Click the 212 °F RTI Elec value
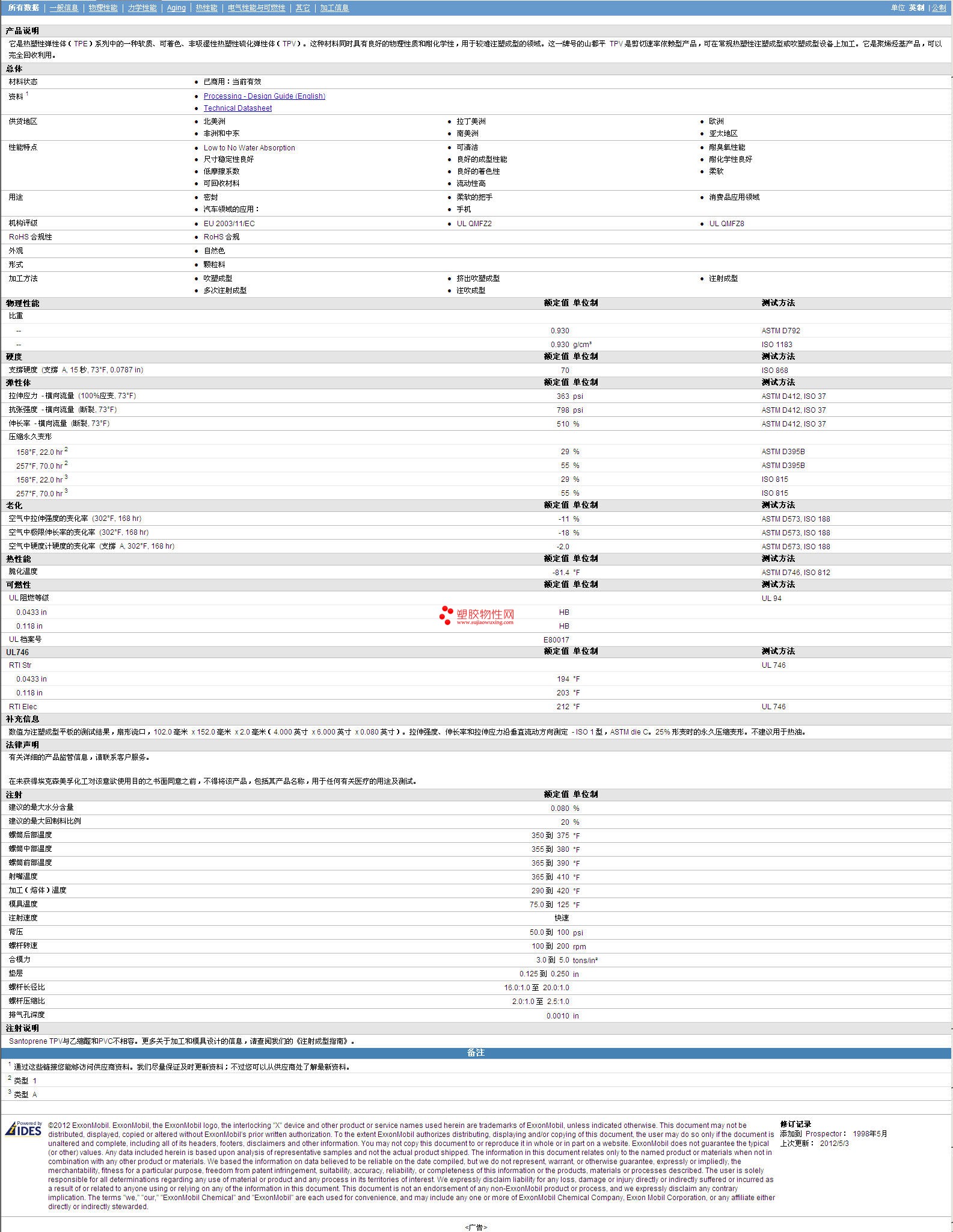Screen dimensions: 953x1232 [568, 707]
